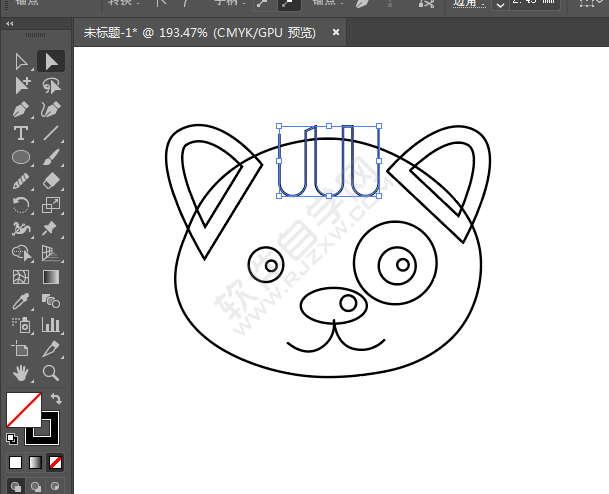Switch to Draw Behind mode
Viewport: 609px width, 494px height.
(36, 487)
